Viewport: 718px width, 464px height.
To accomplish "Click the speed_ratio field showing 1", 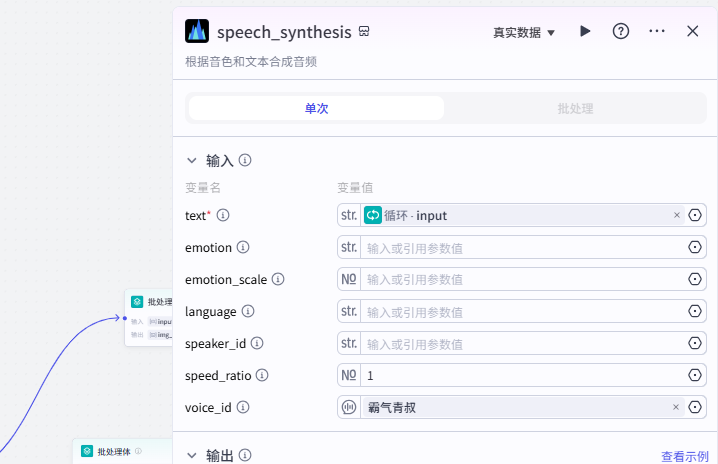I will click(524, 376).
